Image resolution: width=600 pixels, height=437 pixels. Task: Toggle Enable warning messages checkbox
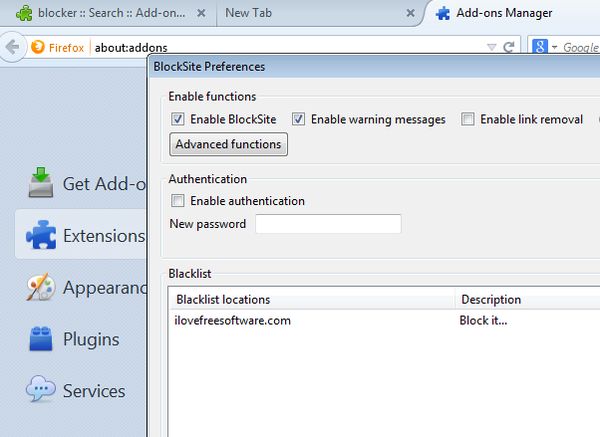pos(298,119)
